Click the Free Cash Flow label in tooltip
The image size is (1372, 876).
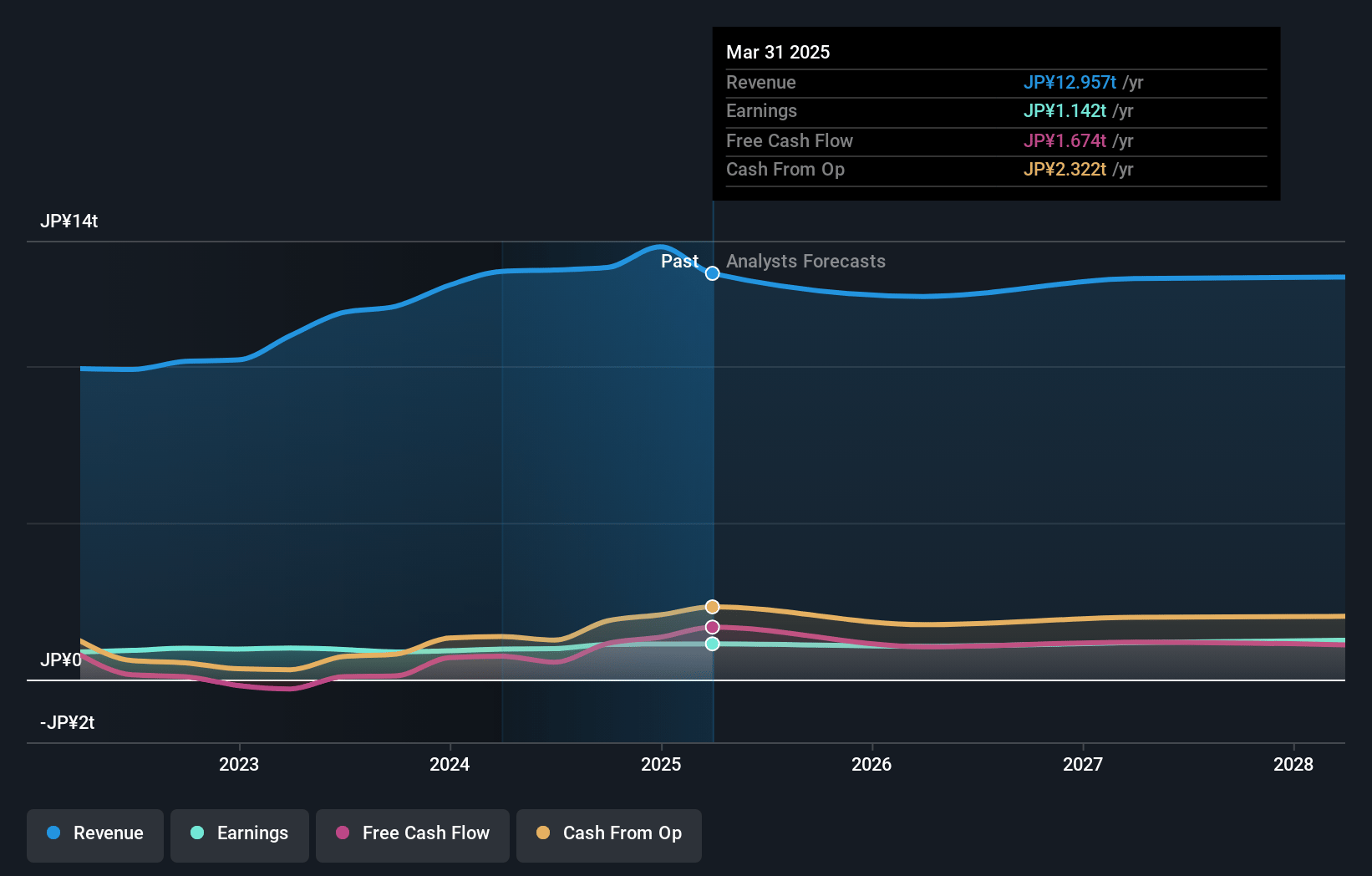coord(790,140)
